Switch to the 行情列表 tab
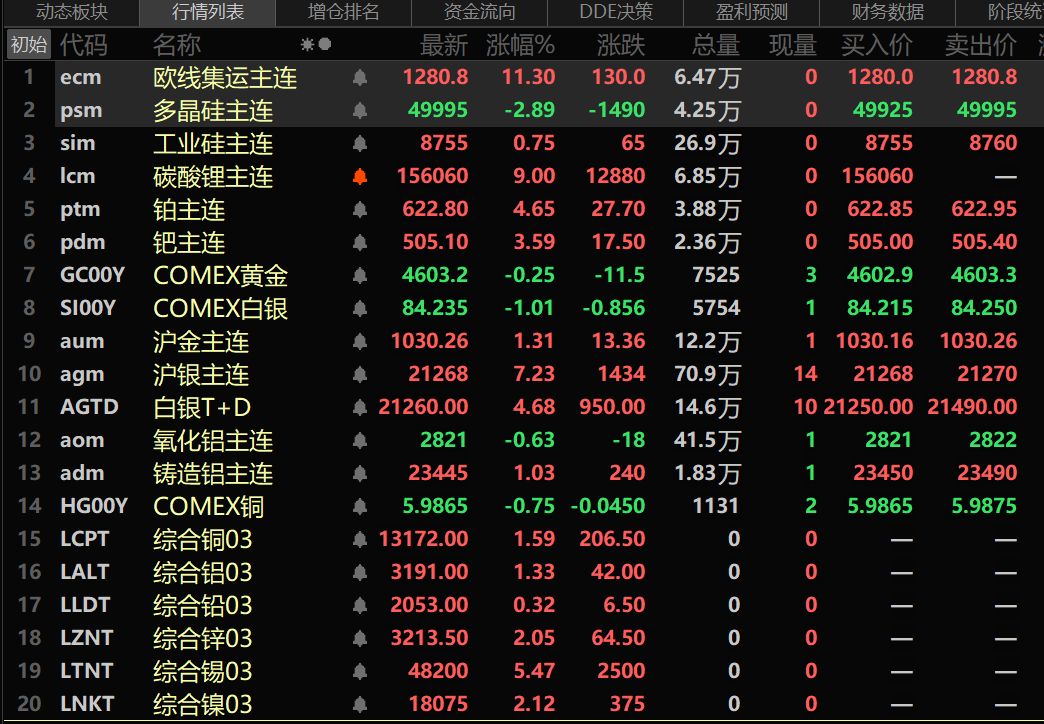Viewport: 1044px width, 724px height. click(x=208, y=12)
